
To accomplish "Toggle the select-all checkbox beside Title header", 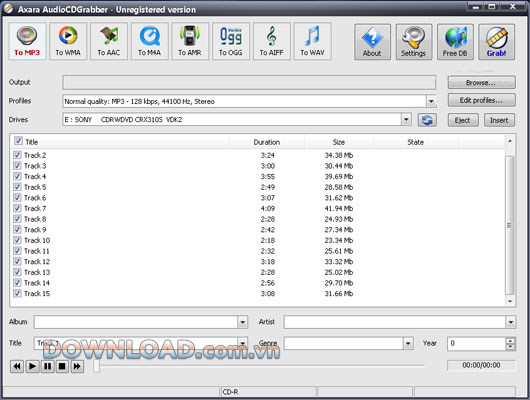I will pyautogui.click(x=18, y=141).
